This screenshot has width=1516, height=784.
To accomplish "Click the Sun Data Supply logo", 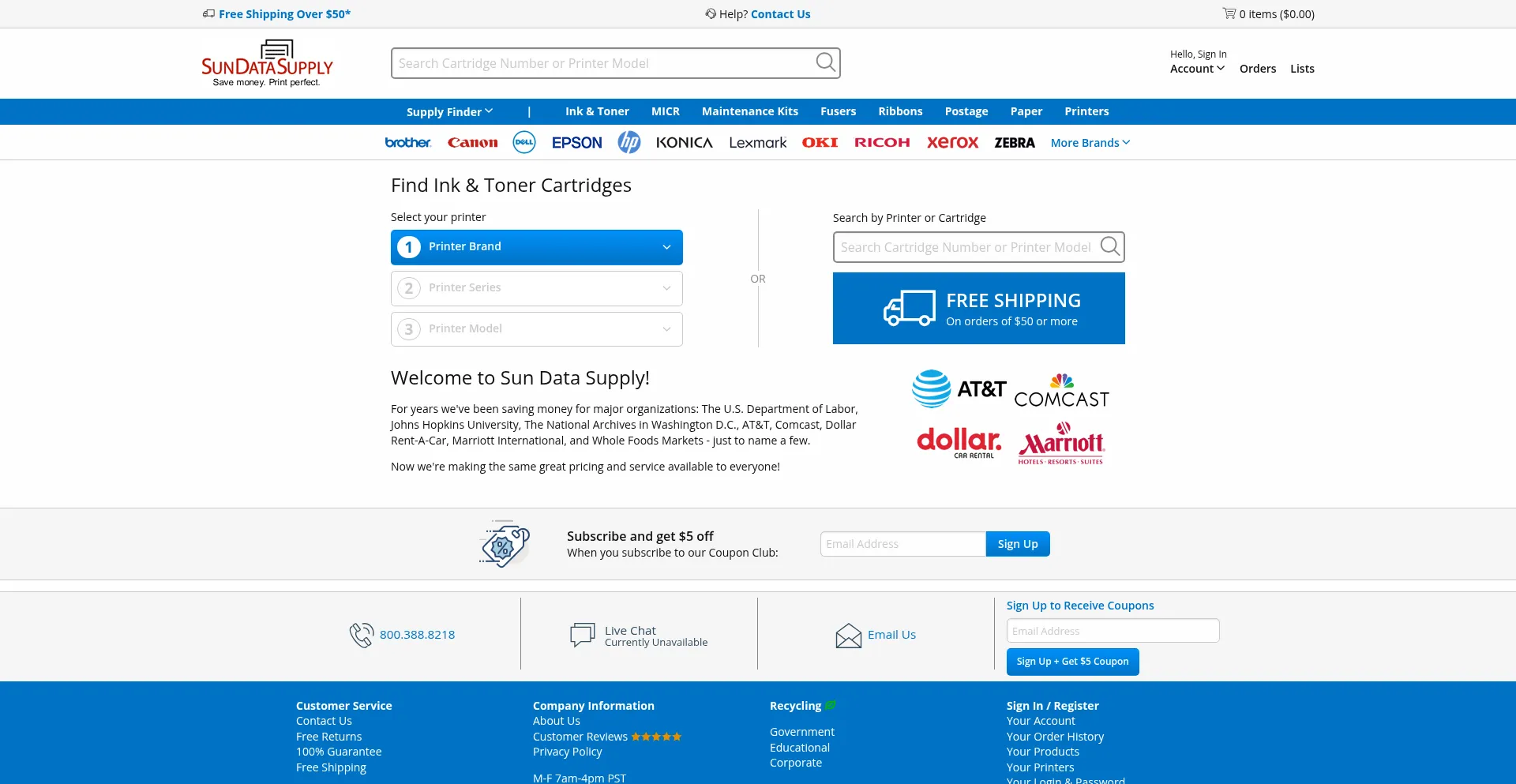I will (x=267, y=63).
